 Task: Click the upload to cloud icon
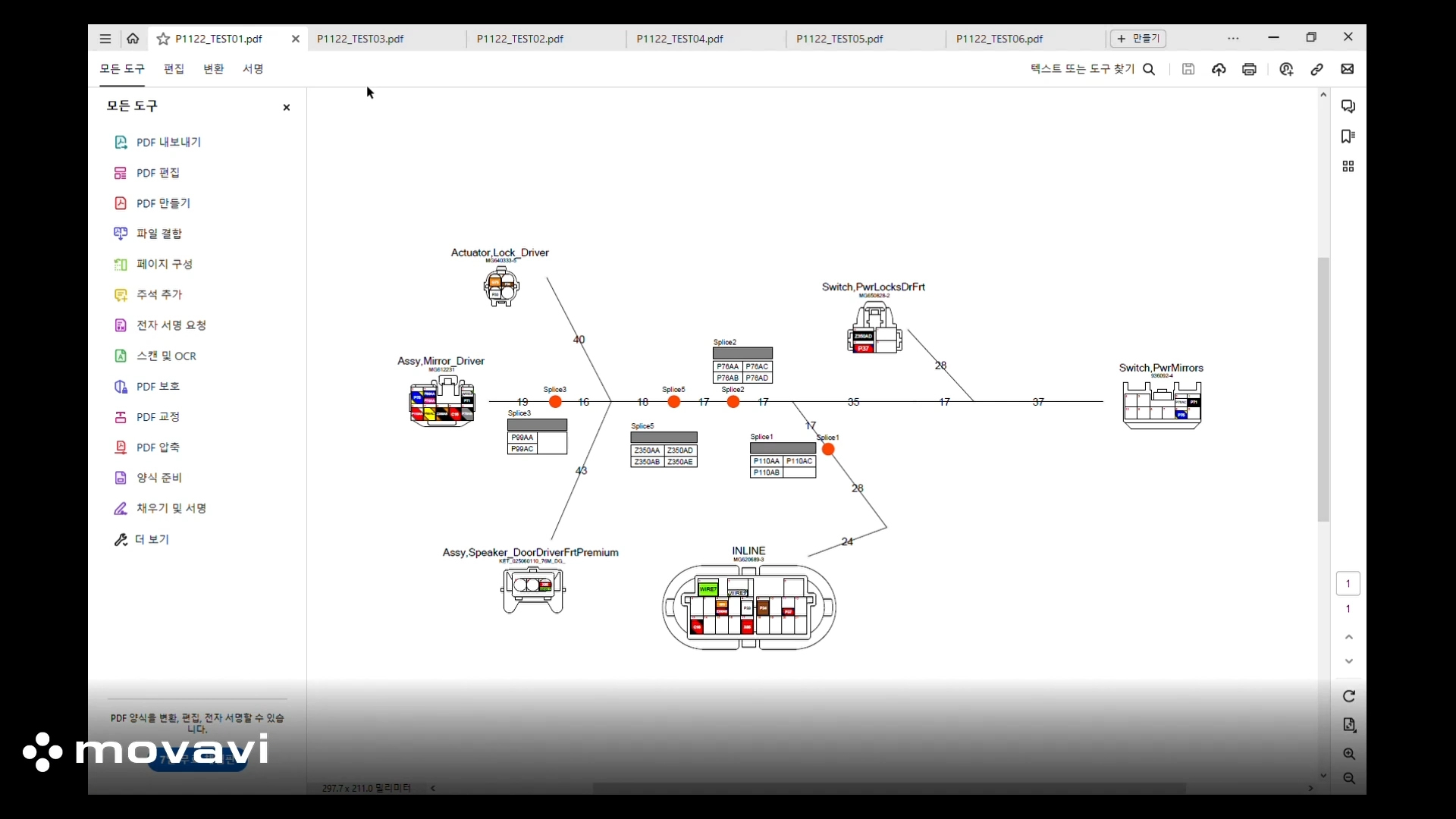coord(1219,69)
